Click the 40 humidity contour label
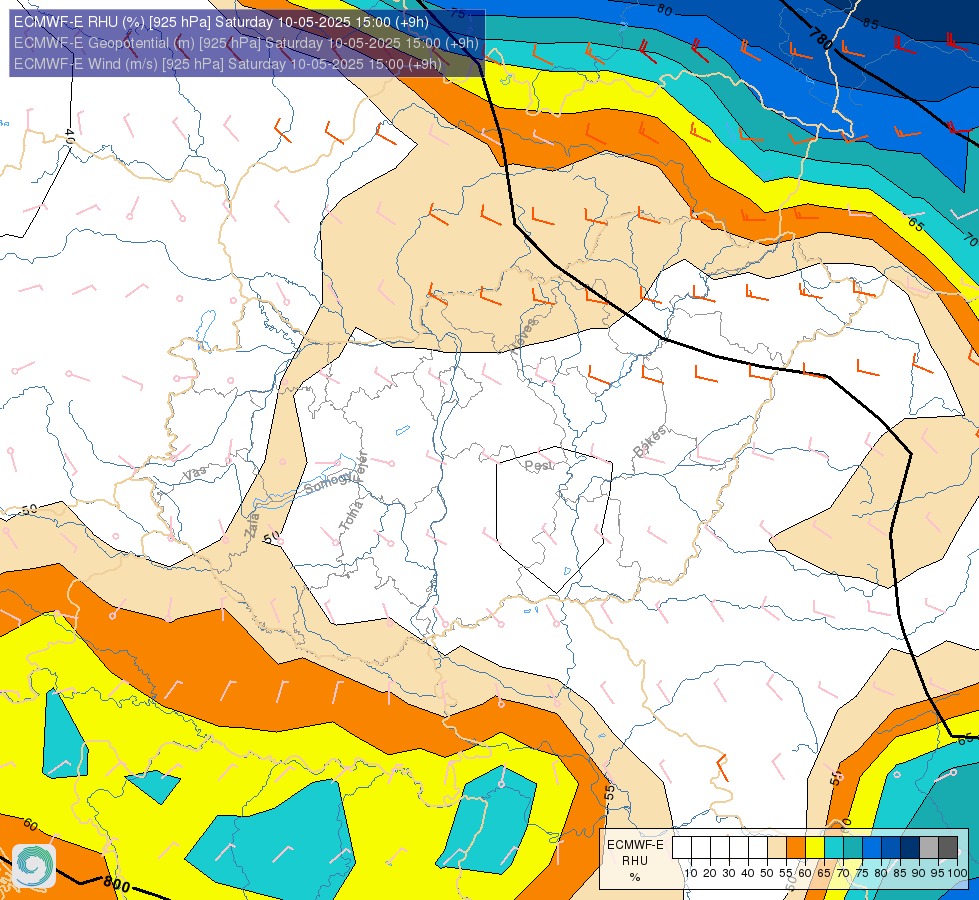Screen dimensions: 979x900 70,137
